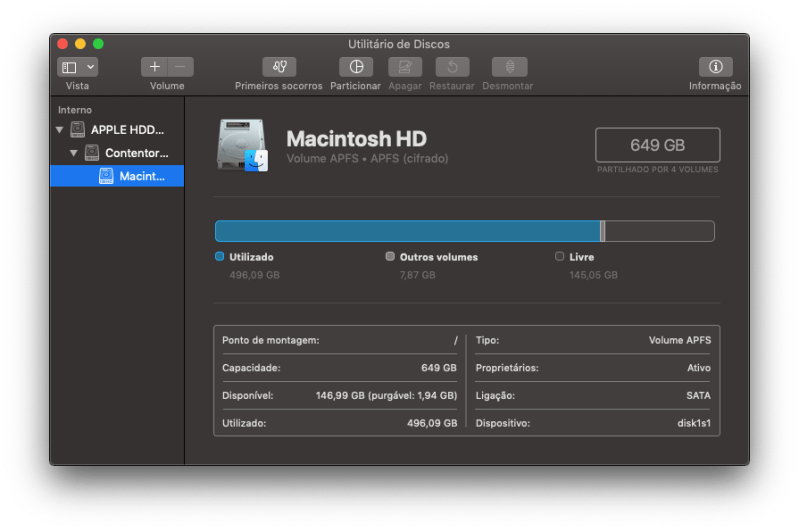Run Primeiros socorros first aid icon
This screenshot has height=531, width=799.
point(279,67)
